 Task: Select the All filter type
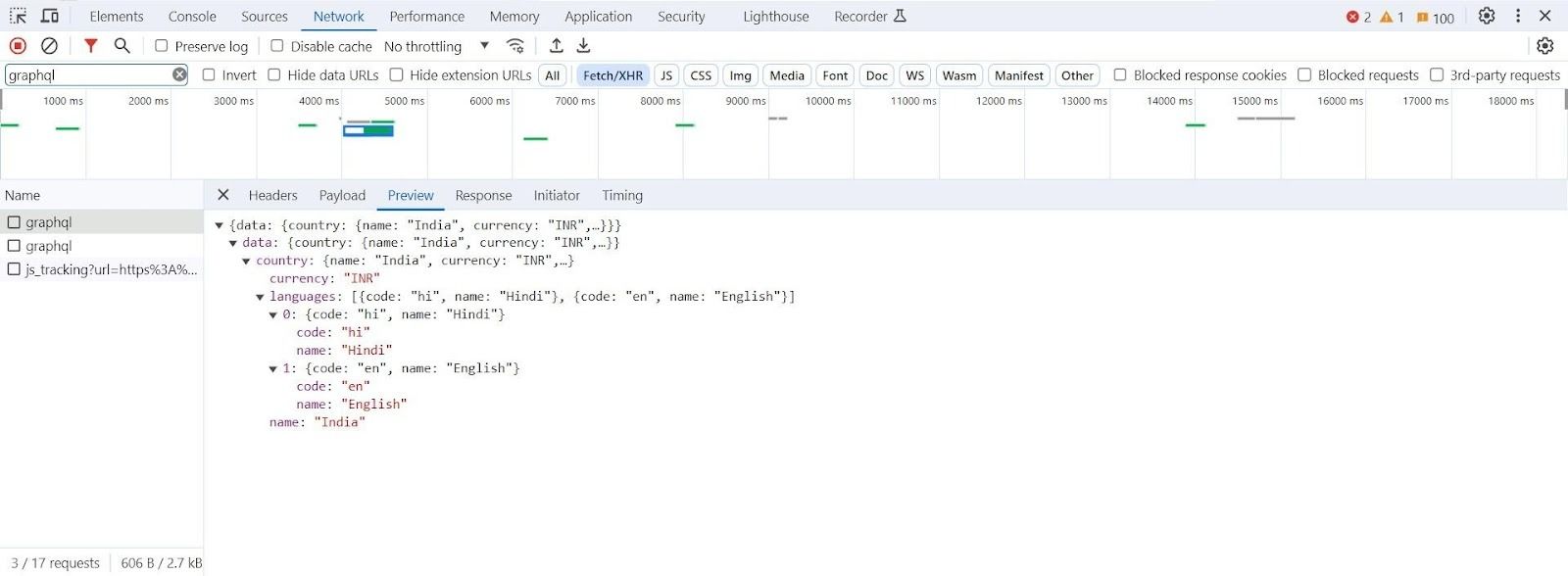553,75
